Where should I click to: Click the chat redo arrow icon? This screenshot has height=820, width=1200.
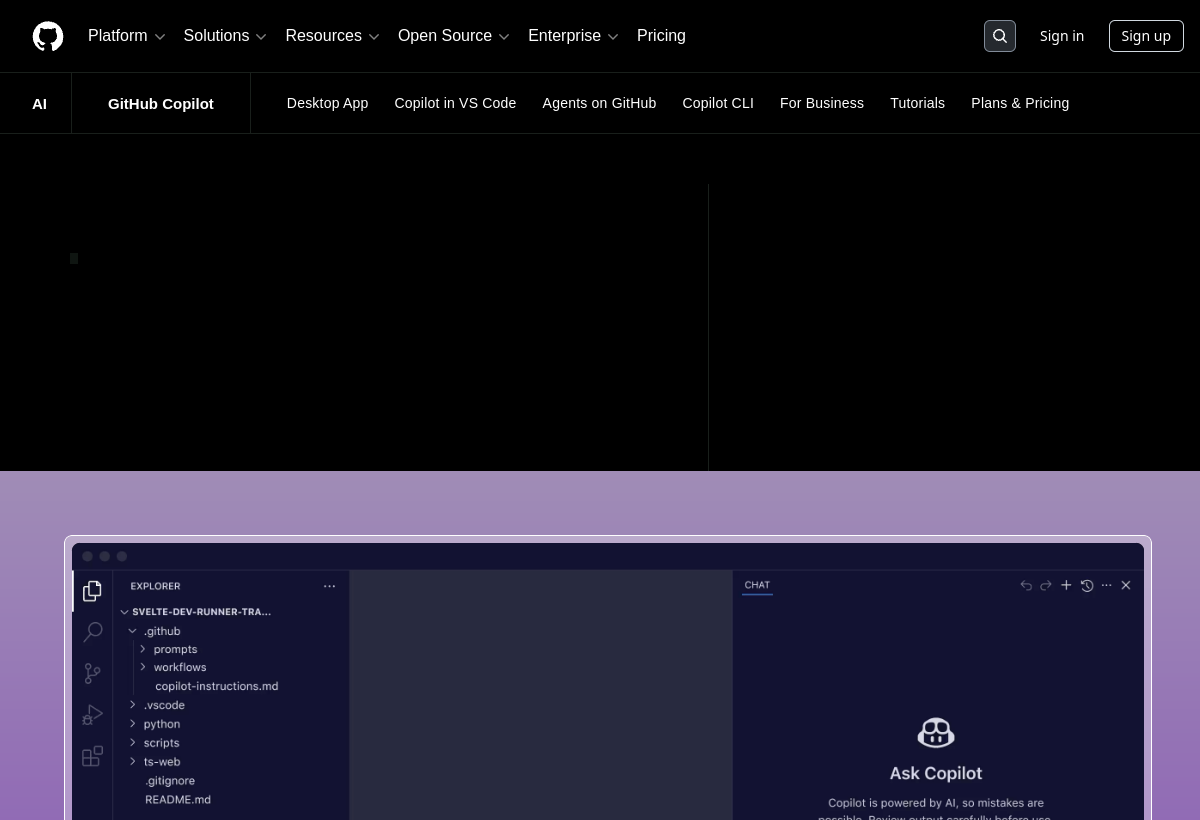tap(1046, 585)
